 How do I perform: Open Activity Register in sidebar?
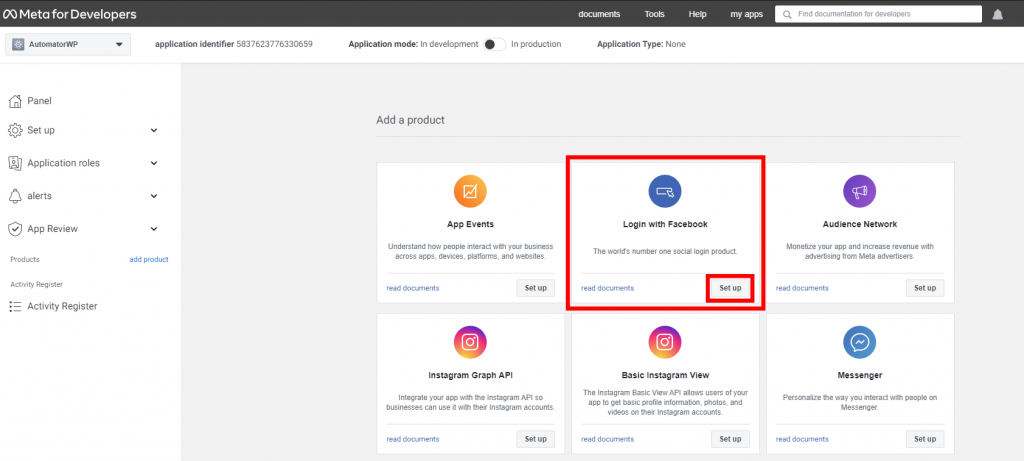(62, 306)
